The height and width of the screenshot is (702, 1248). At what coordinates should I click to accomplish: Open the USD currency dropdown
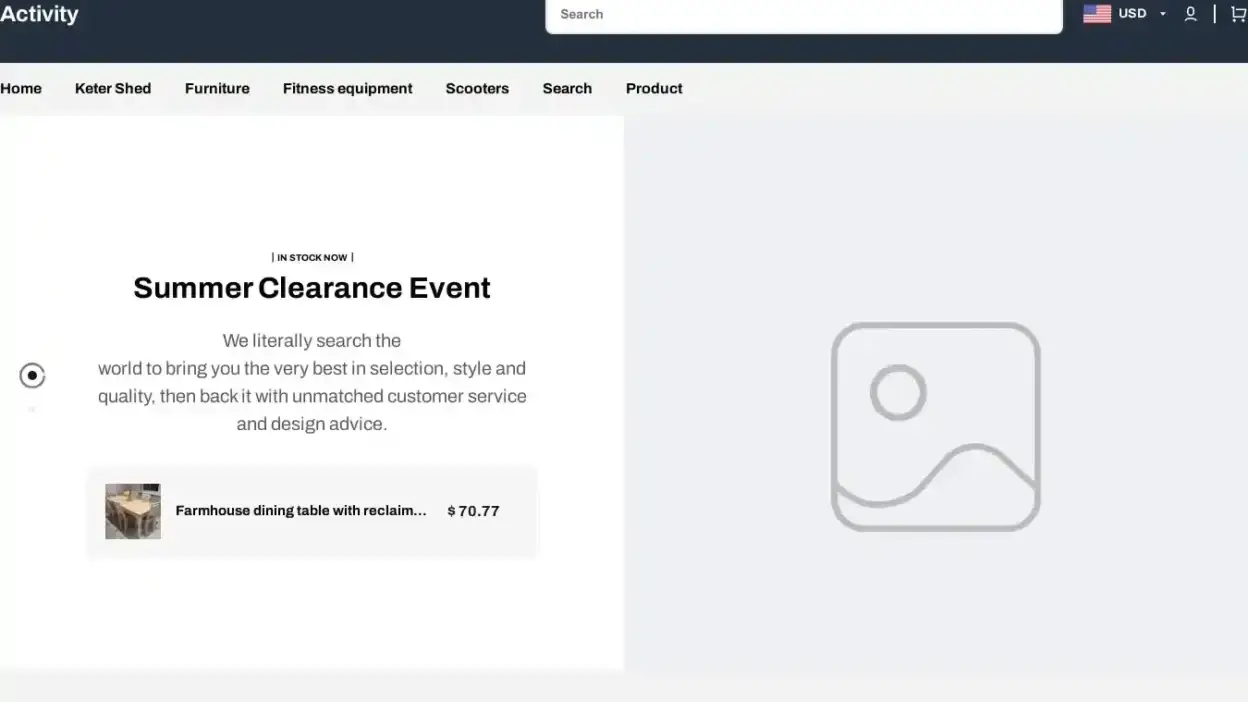coord(1132,13)
